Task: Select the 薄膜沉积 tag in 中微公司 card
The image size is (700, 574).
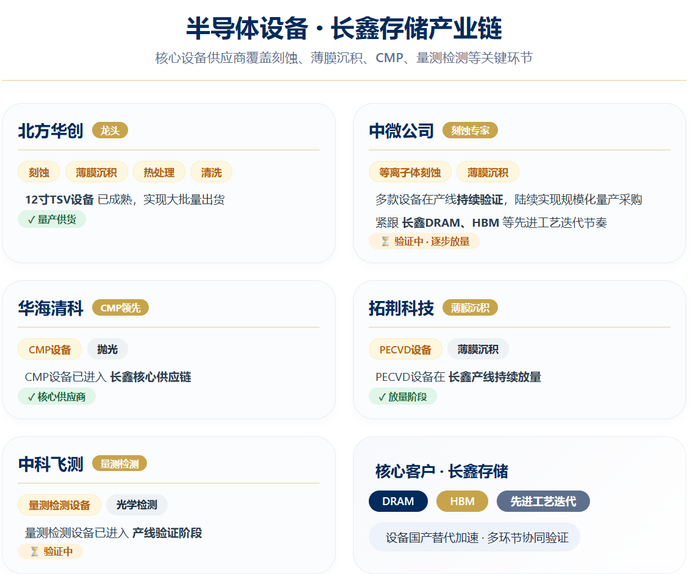Action: point(488,172)
